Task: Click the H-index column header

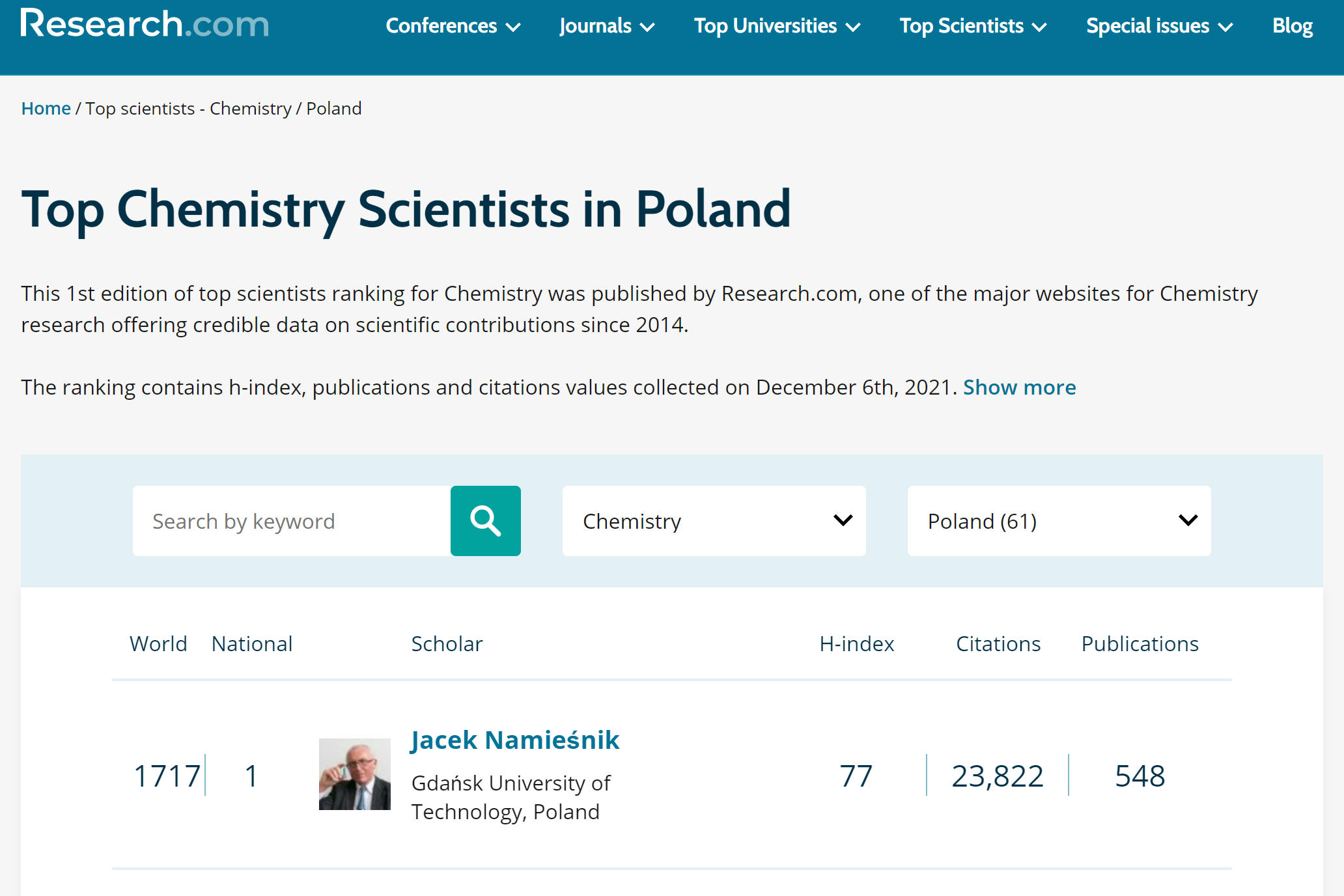Action: tap(856, 644)
